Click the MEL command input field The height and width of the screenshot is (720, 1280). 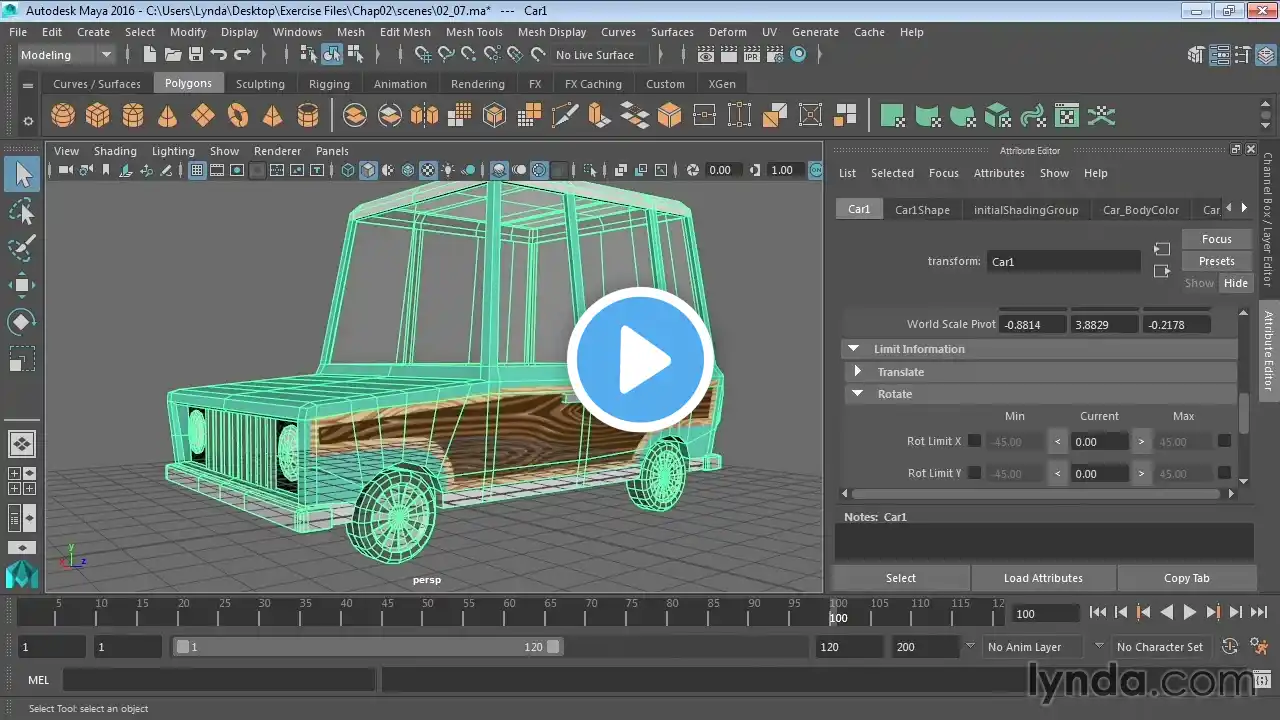219,680
